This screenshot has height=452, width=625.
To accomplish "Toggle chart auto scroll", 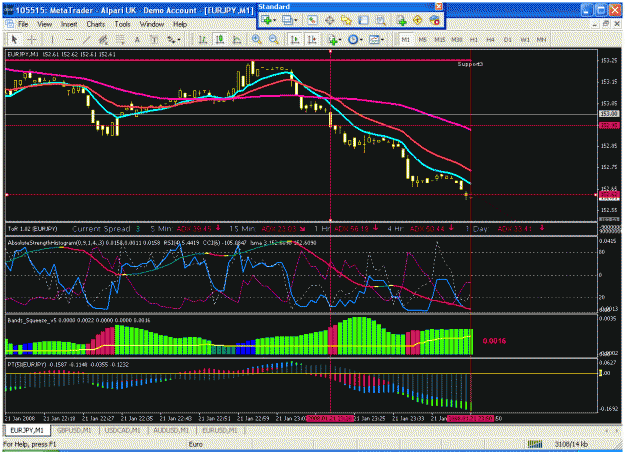I will pos(295,39).
